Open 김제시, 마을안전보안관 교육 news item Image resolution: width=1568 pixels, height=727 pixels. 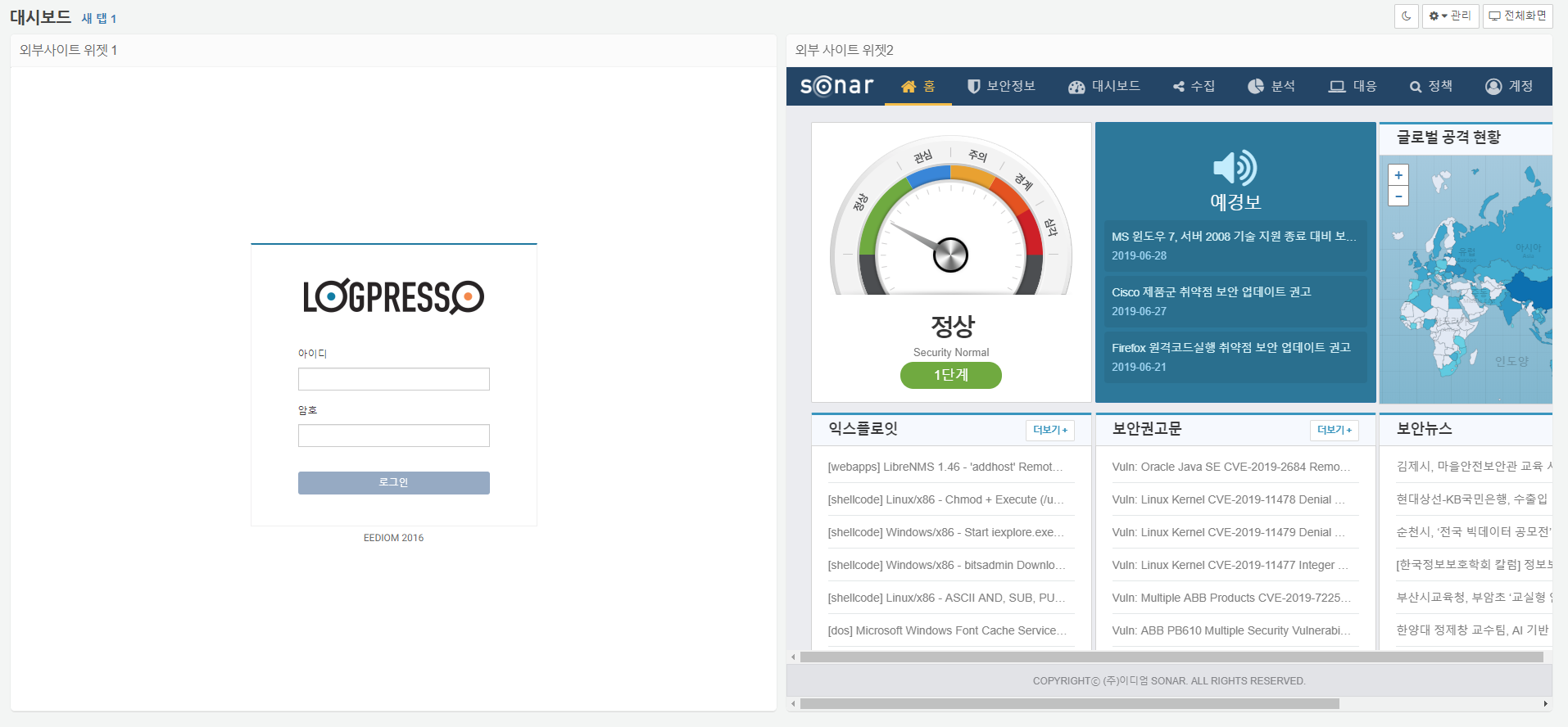click(1474, 467)
